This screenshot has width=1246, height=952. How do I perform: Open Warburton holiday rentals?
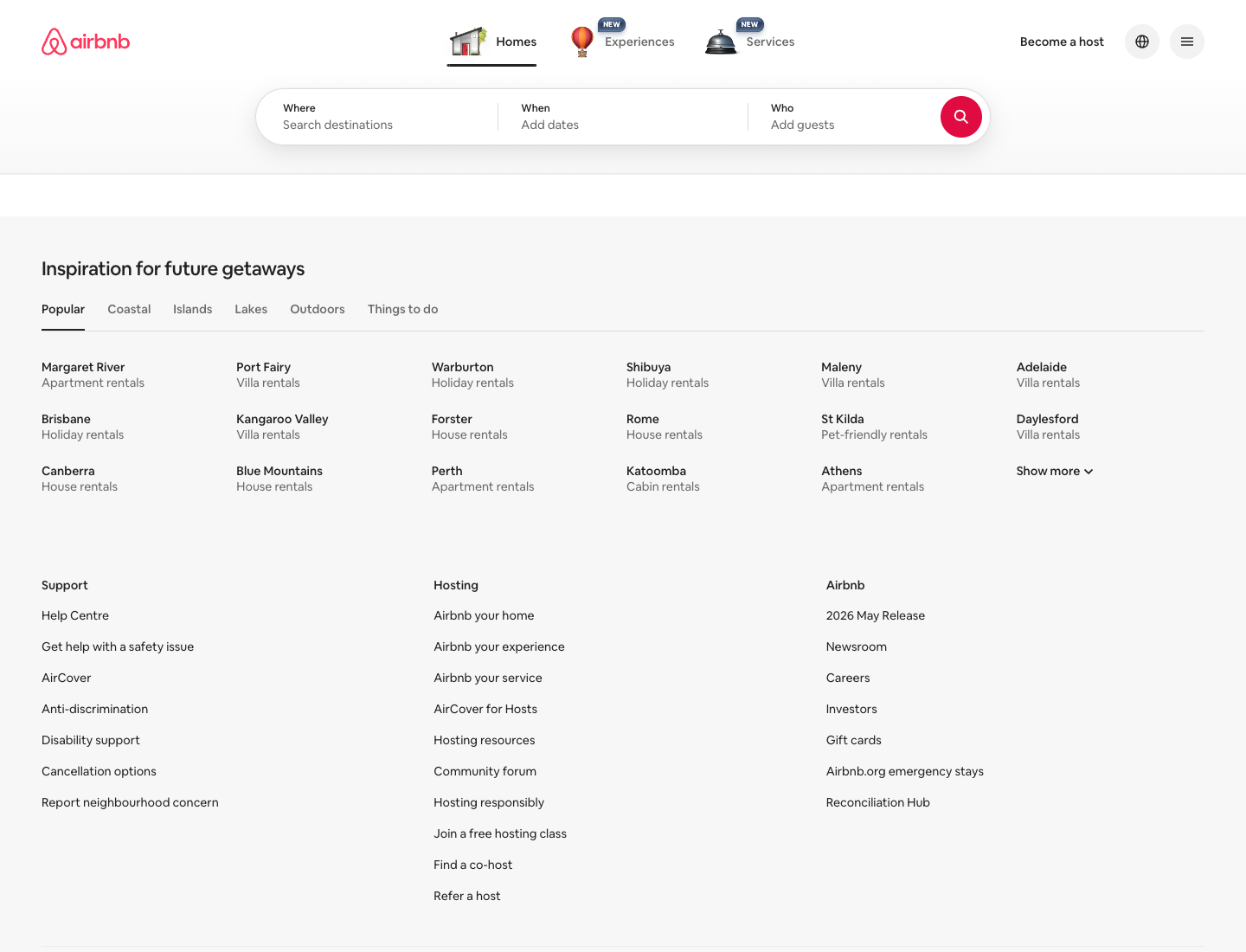[x=472, y=375]
